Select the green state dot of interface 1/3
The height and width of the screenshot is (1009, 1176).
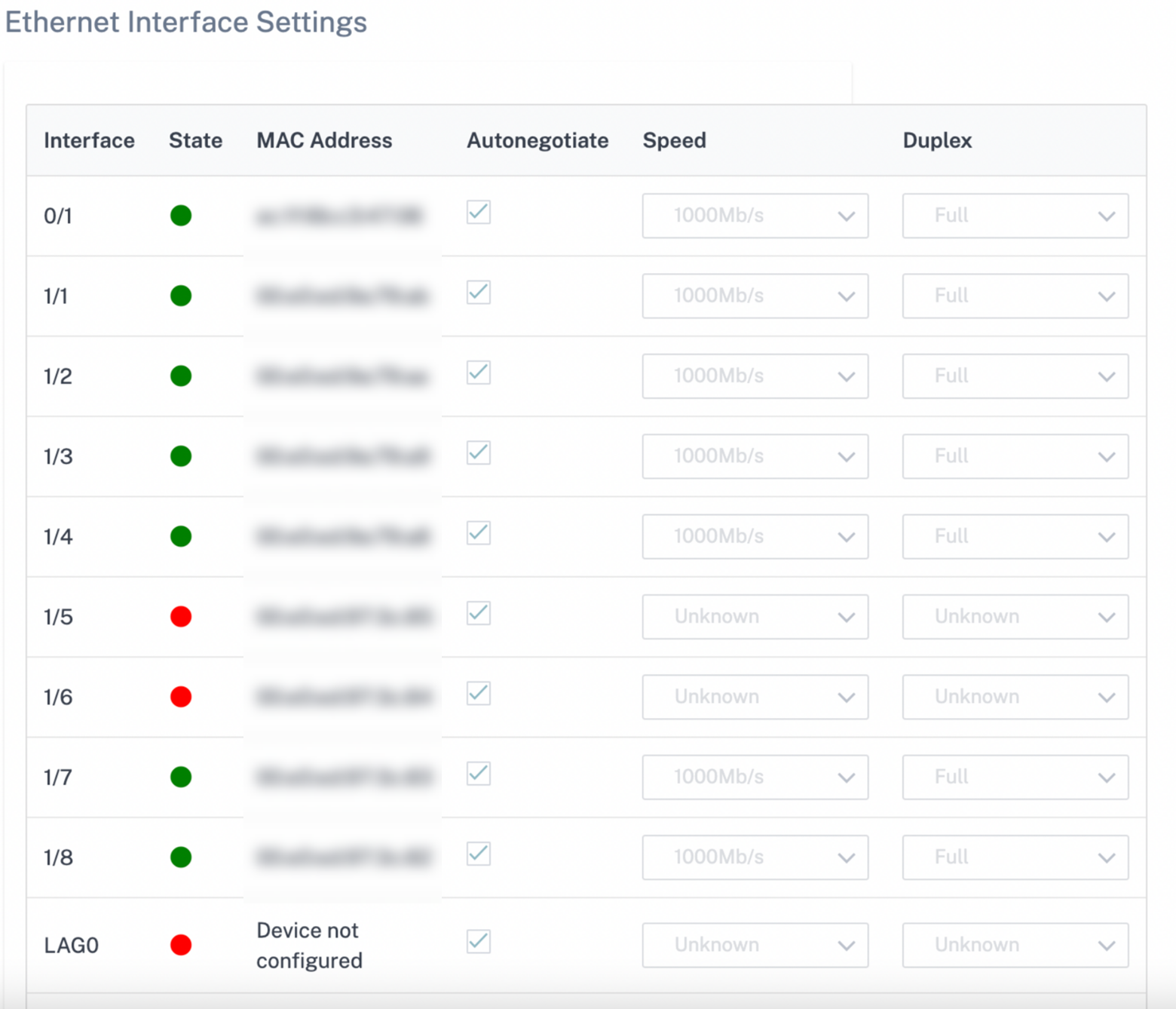[x=181, y=456]
